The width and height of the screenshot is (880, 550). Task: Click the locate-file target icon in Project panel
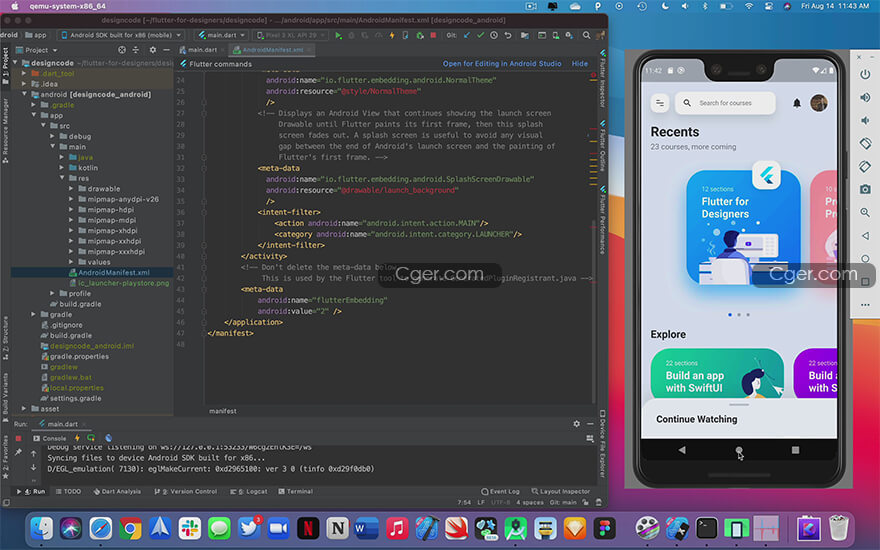[122, 50]
